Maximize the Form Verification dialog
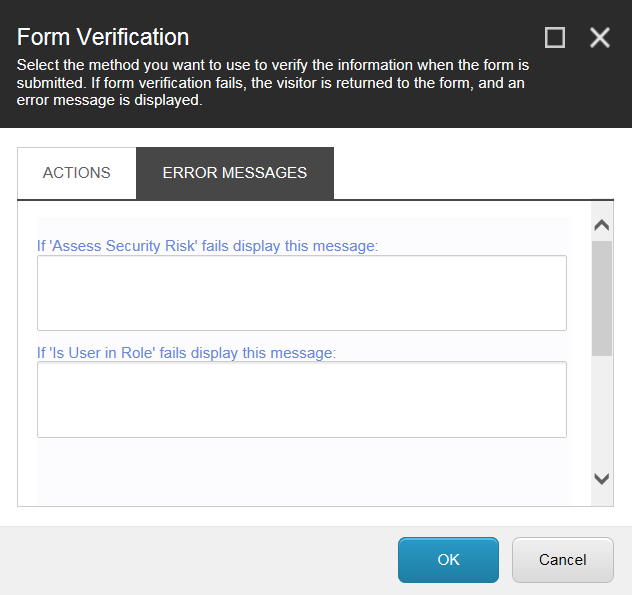 (x=555, y=38)
